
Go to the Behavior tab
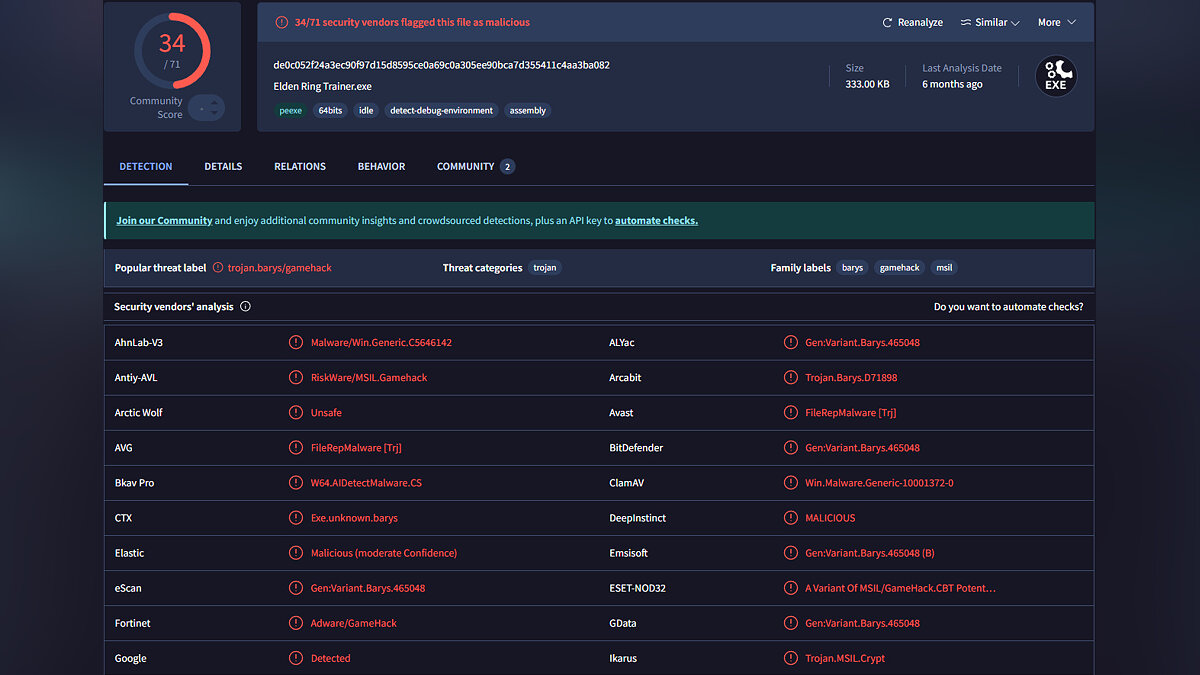pyautogui.click(x=381, y=166)
